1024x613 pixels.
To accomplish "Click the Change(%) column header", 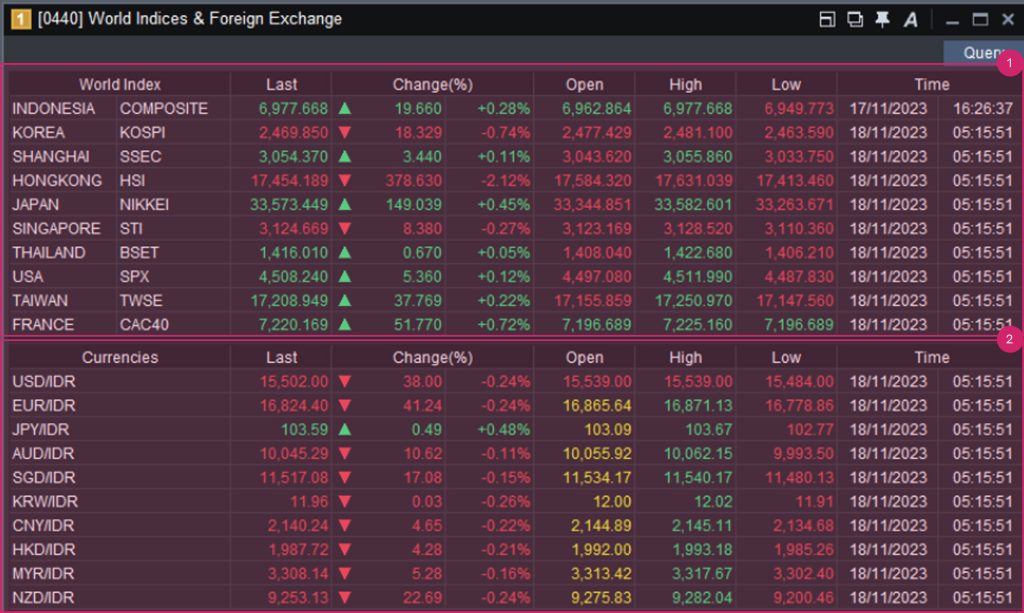I will 432,84.
